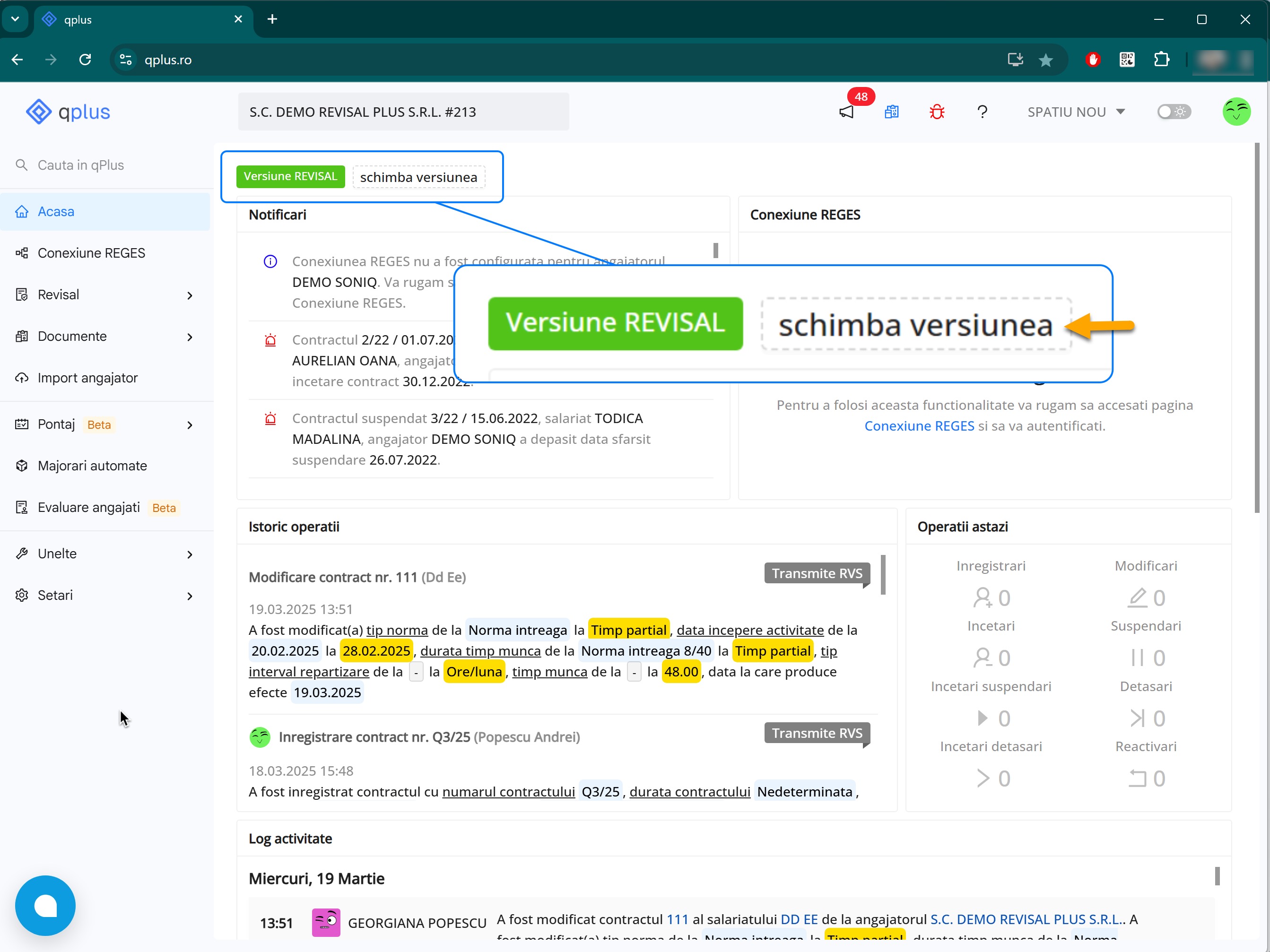Follow the Conexiune REGES link in panel
The height and width of the screenshot is (952, 1270).
pyautogui.click(x=919, y=426)
